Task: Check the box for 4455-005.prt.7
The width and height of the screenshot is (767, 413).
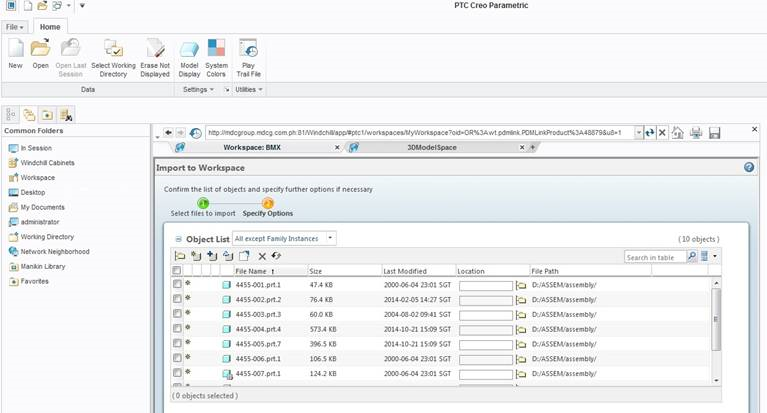Action: click(x=177, y=343)
